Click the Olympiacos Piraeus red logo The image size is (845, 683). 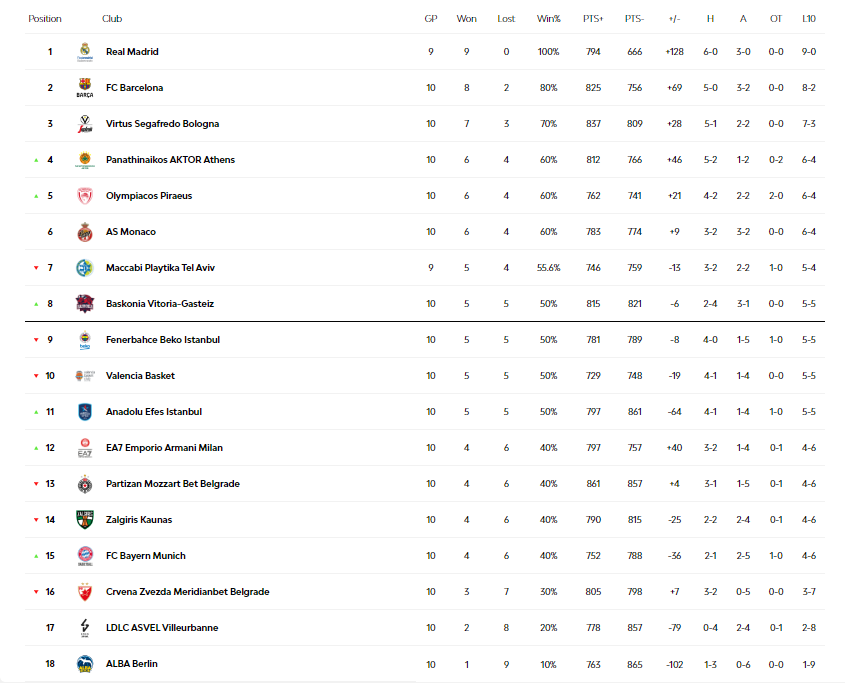pos(85,196)
